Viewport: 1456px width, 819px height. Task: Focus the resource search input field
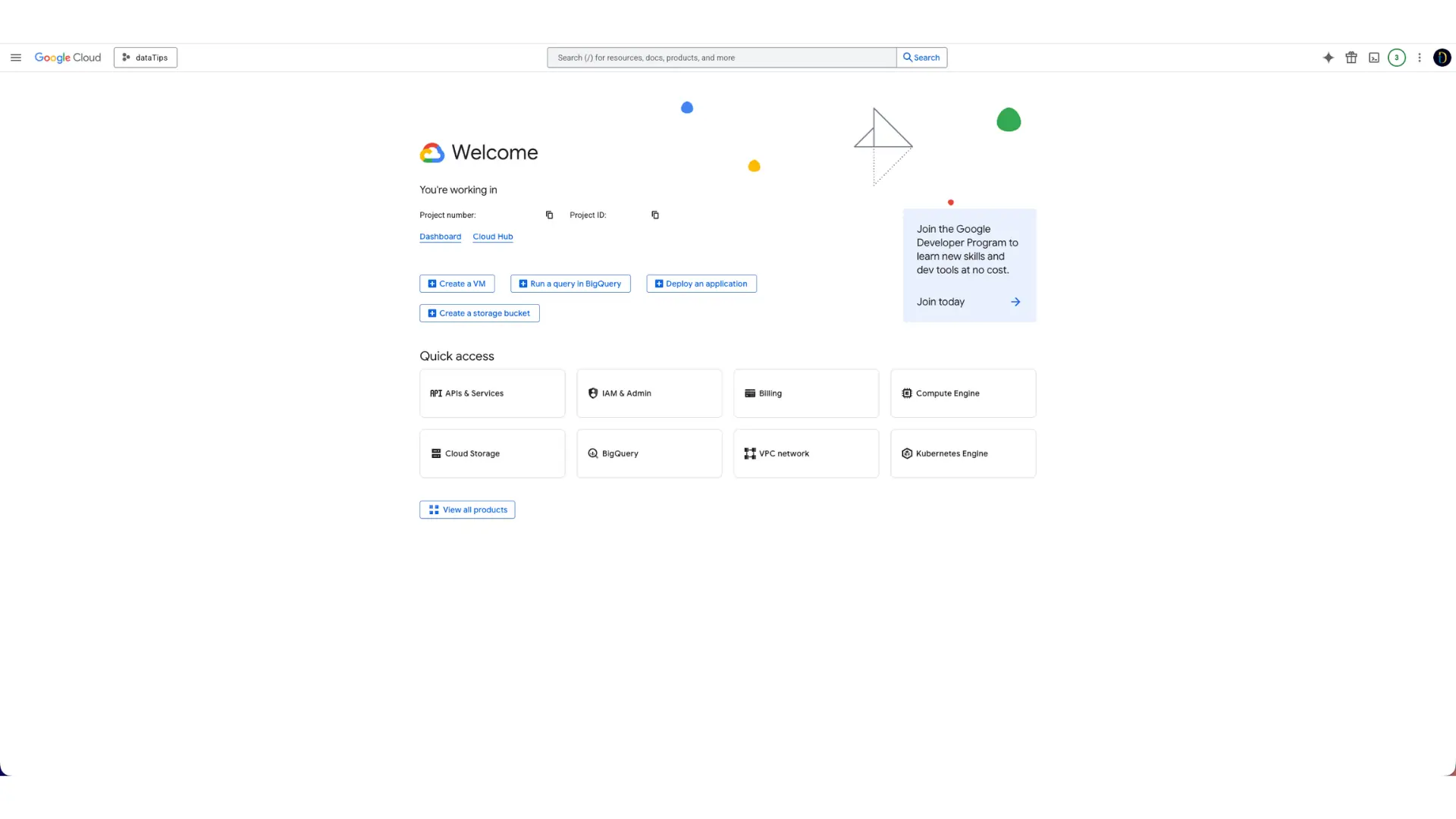pyautogui.click(x=720, y=58)
